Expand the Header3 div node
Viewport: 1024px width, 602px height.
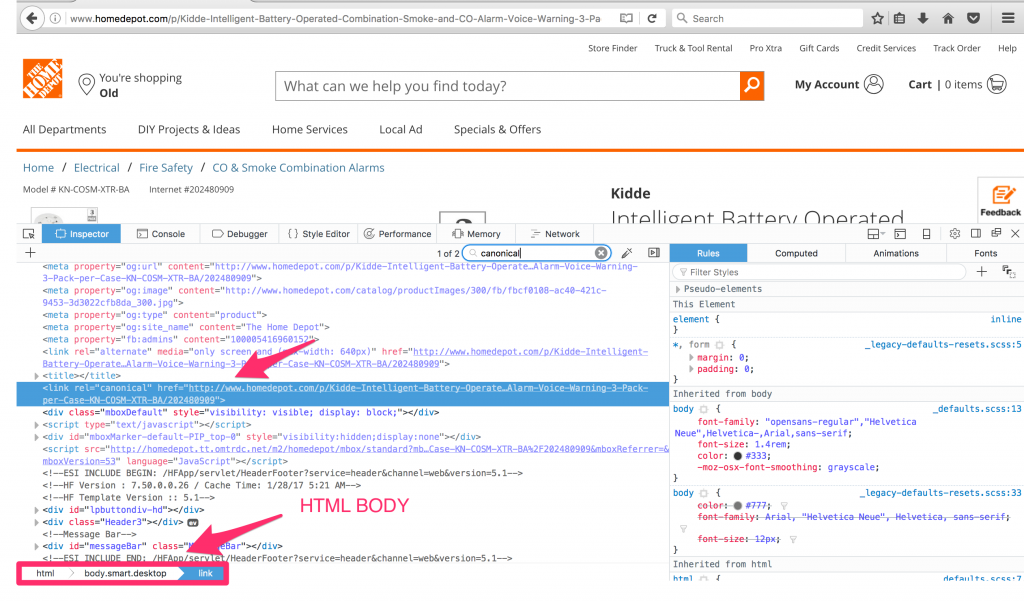click(x=37, y=522)
